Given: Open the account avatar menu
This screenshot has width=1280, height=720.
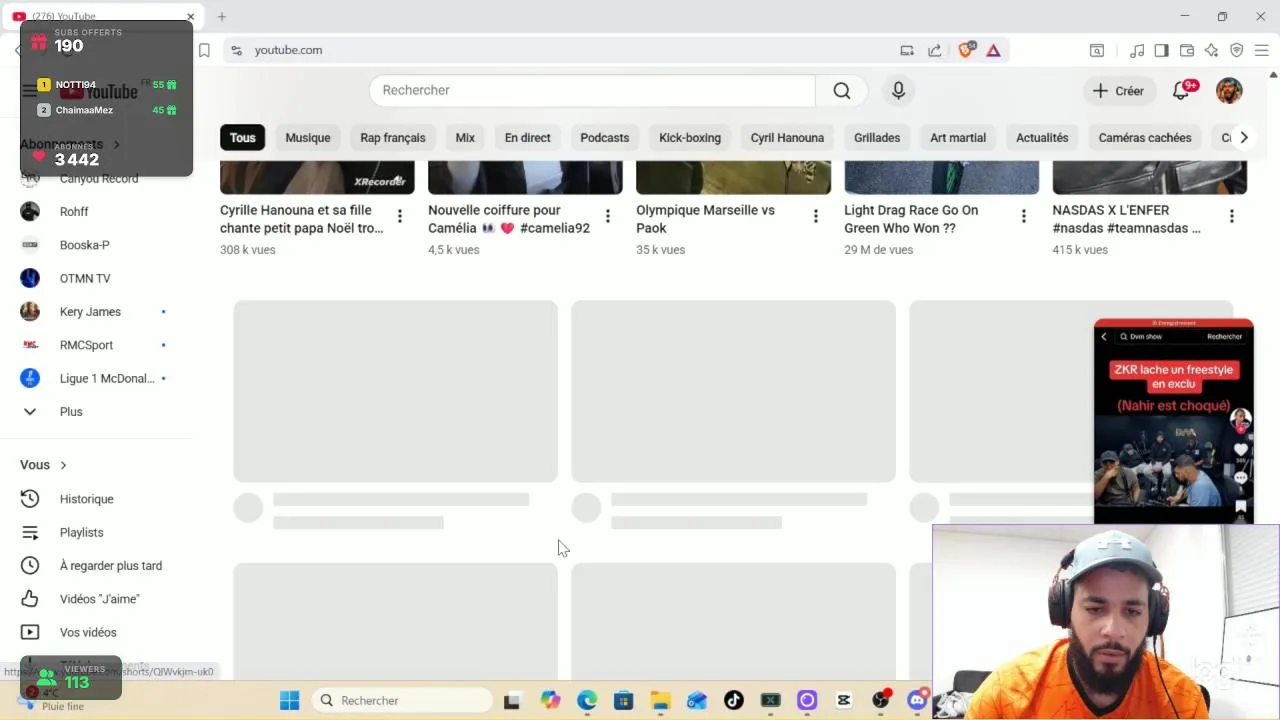Looking at the screenshot, I should (1229, 90).
